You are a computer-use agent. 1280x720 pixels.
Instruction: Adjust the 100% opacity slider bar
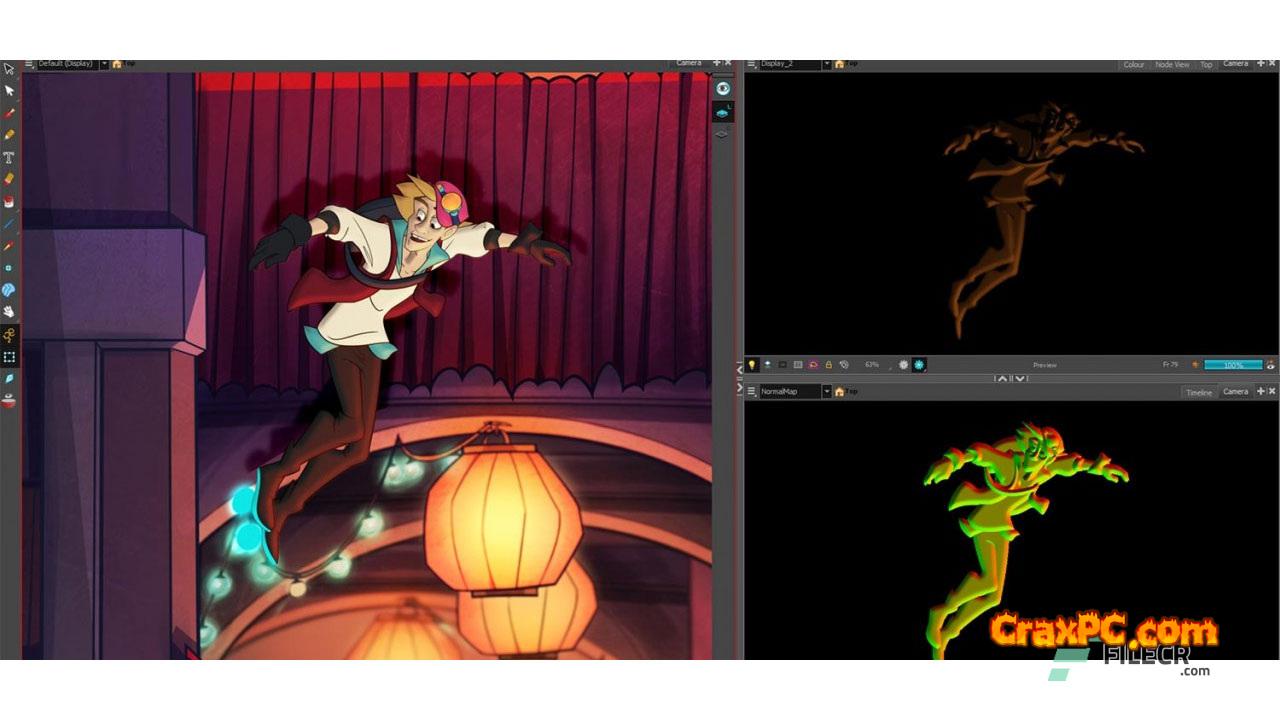[1232, 365]
